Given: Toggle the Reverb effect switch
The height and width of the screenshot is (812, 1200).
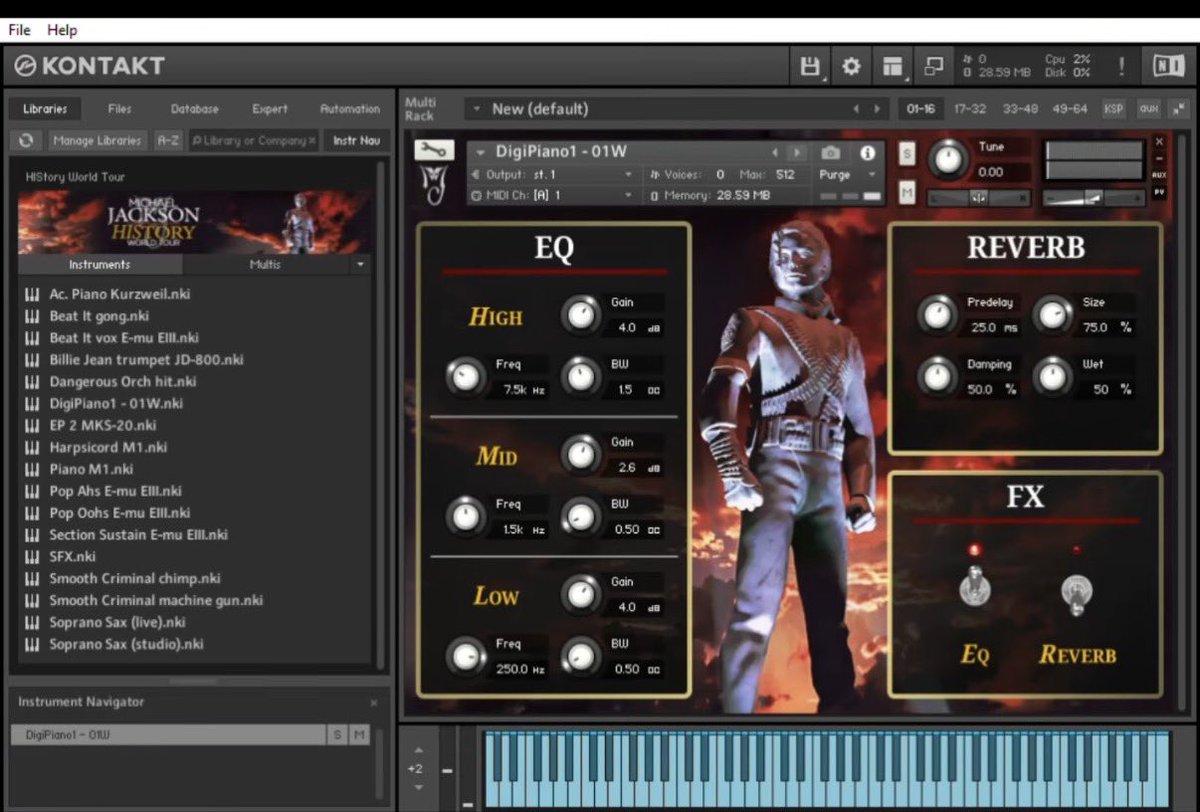Looking at the screenshot, I should pos(1077,593).
